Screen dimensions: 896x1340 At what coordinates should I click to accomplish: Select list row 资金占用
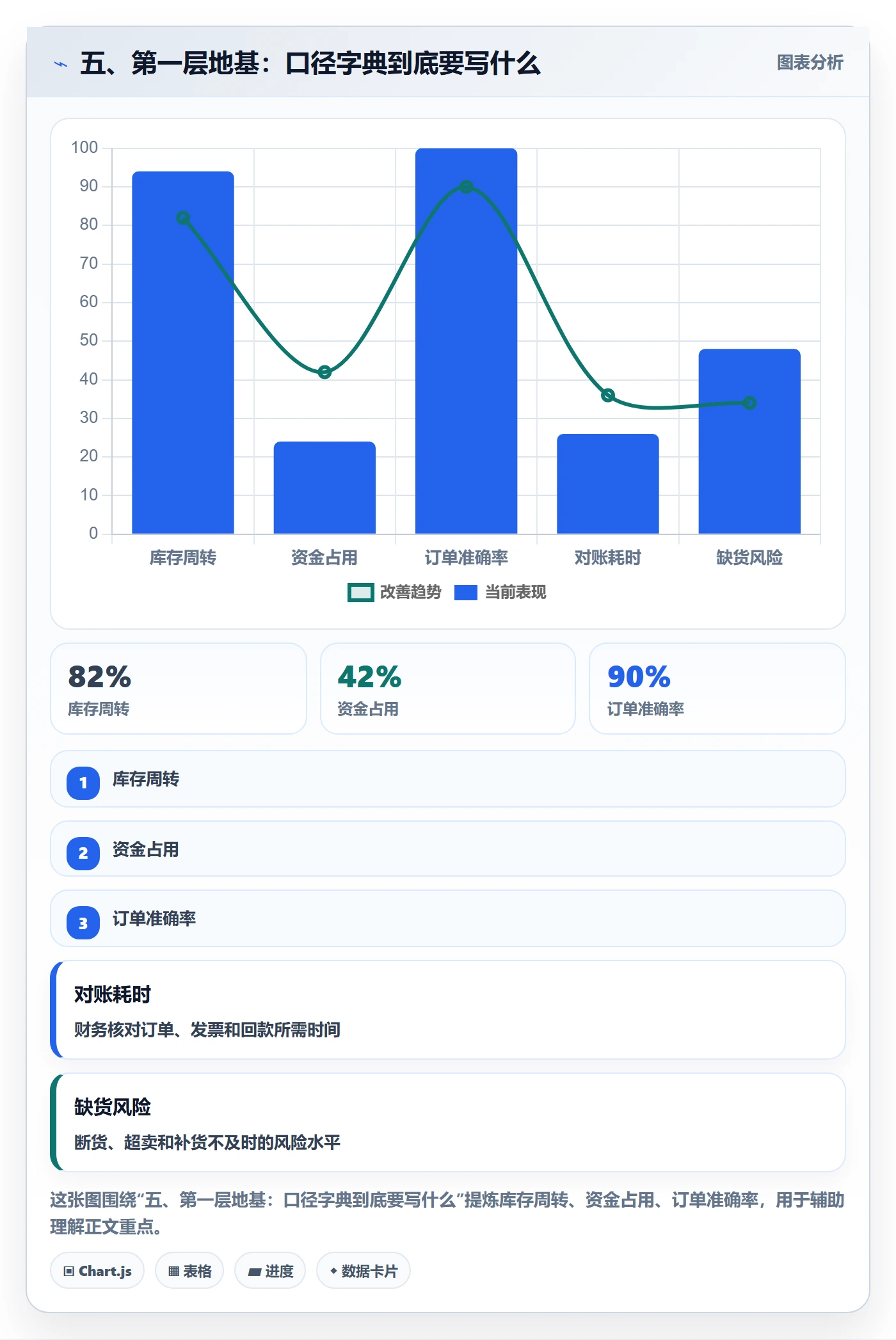(448, 849)
